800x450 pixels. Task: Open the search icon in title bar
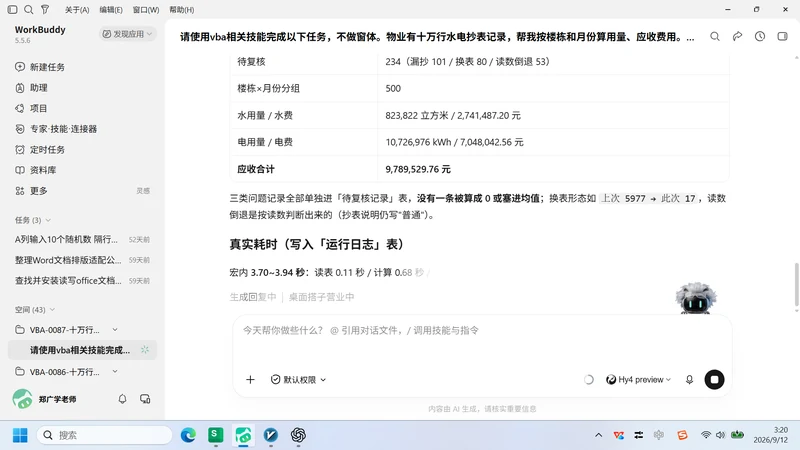(x=29, y=9)
